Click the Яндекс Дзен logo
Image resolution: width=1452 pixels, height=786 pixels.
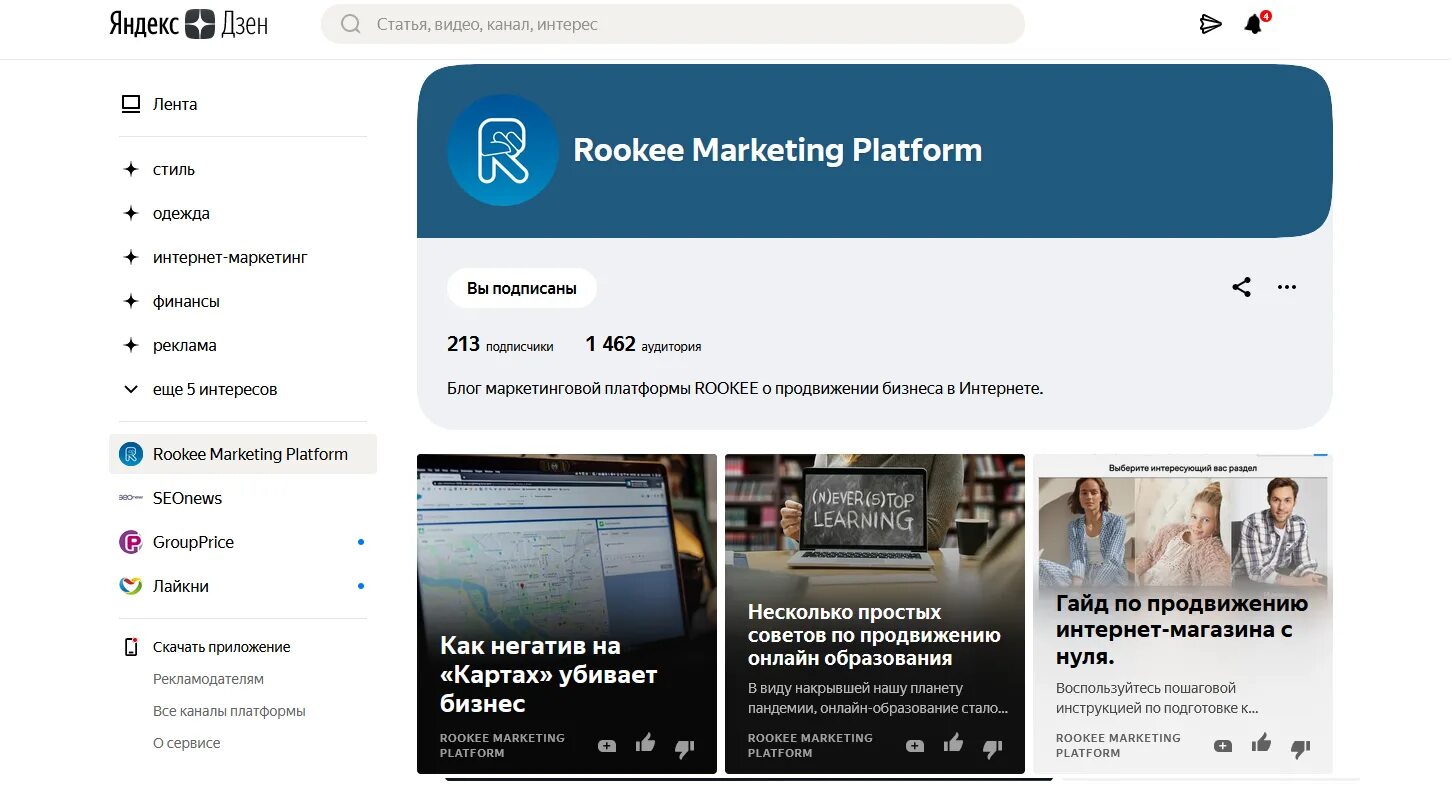(x=188, y=24)
